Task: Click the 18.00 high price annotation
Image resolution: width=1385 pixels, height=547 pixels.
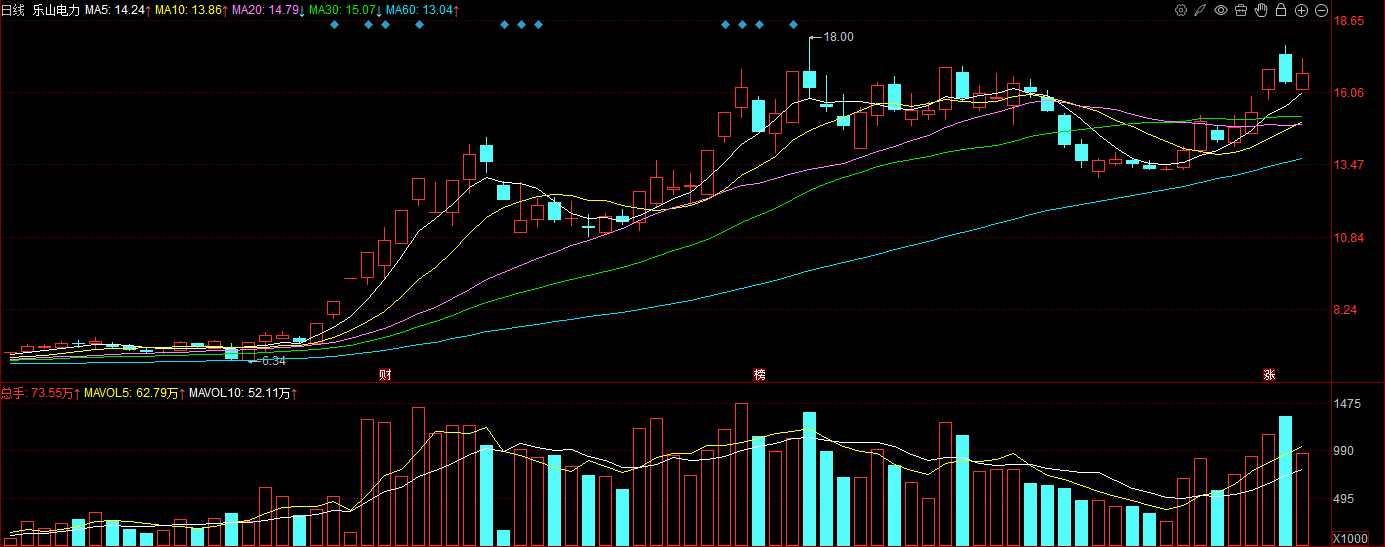Action: (838, 37)
